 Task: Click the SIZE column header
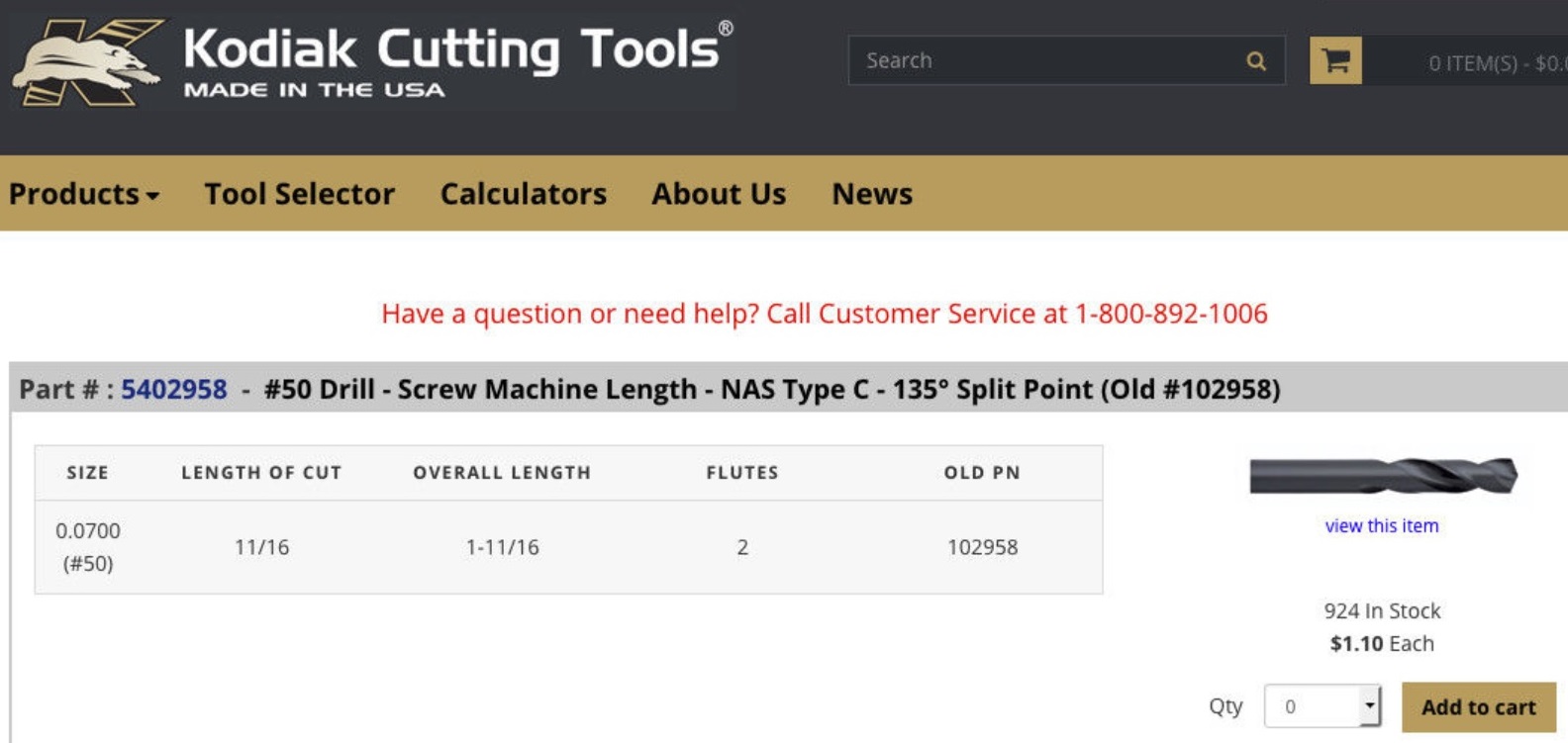tap(87, 473)
